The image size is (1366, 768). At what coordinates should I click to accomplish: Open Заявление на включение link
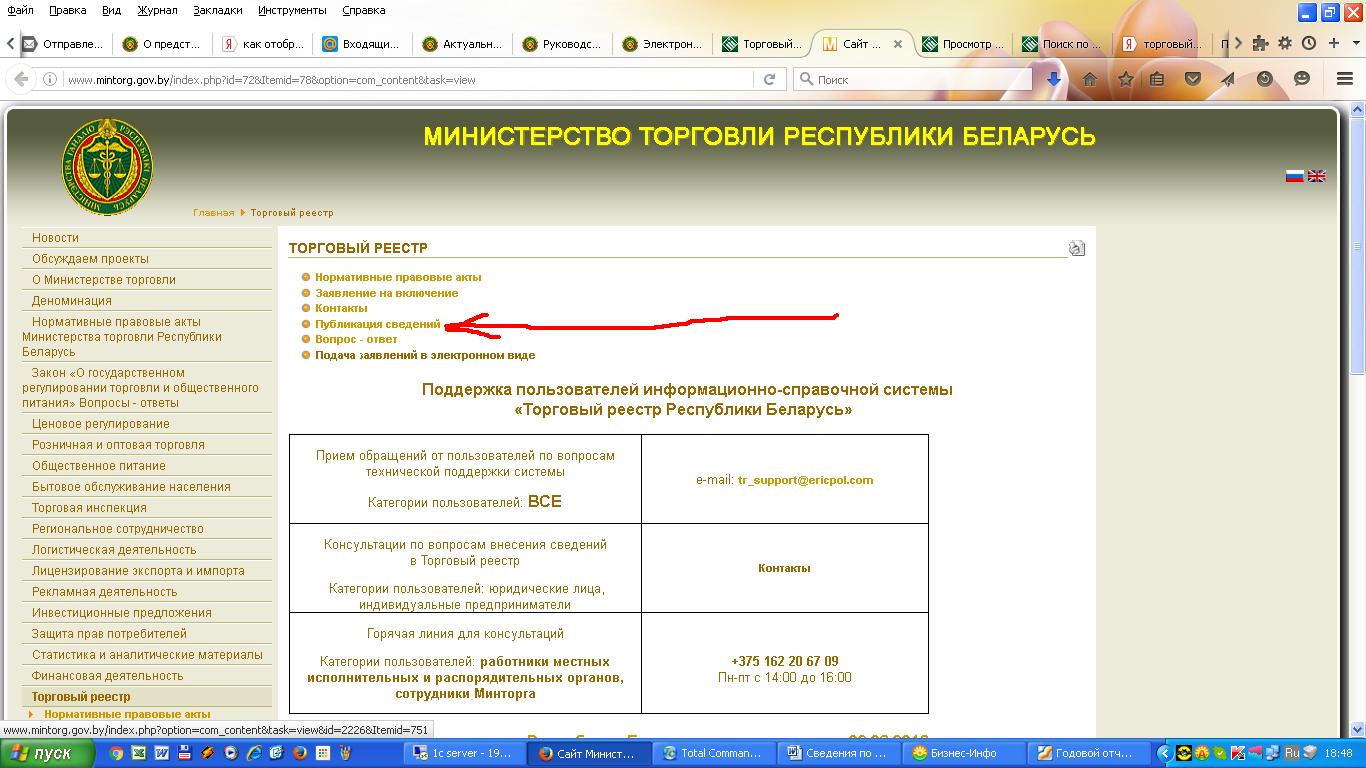pos(386,293)
